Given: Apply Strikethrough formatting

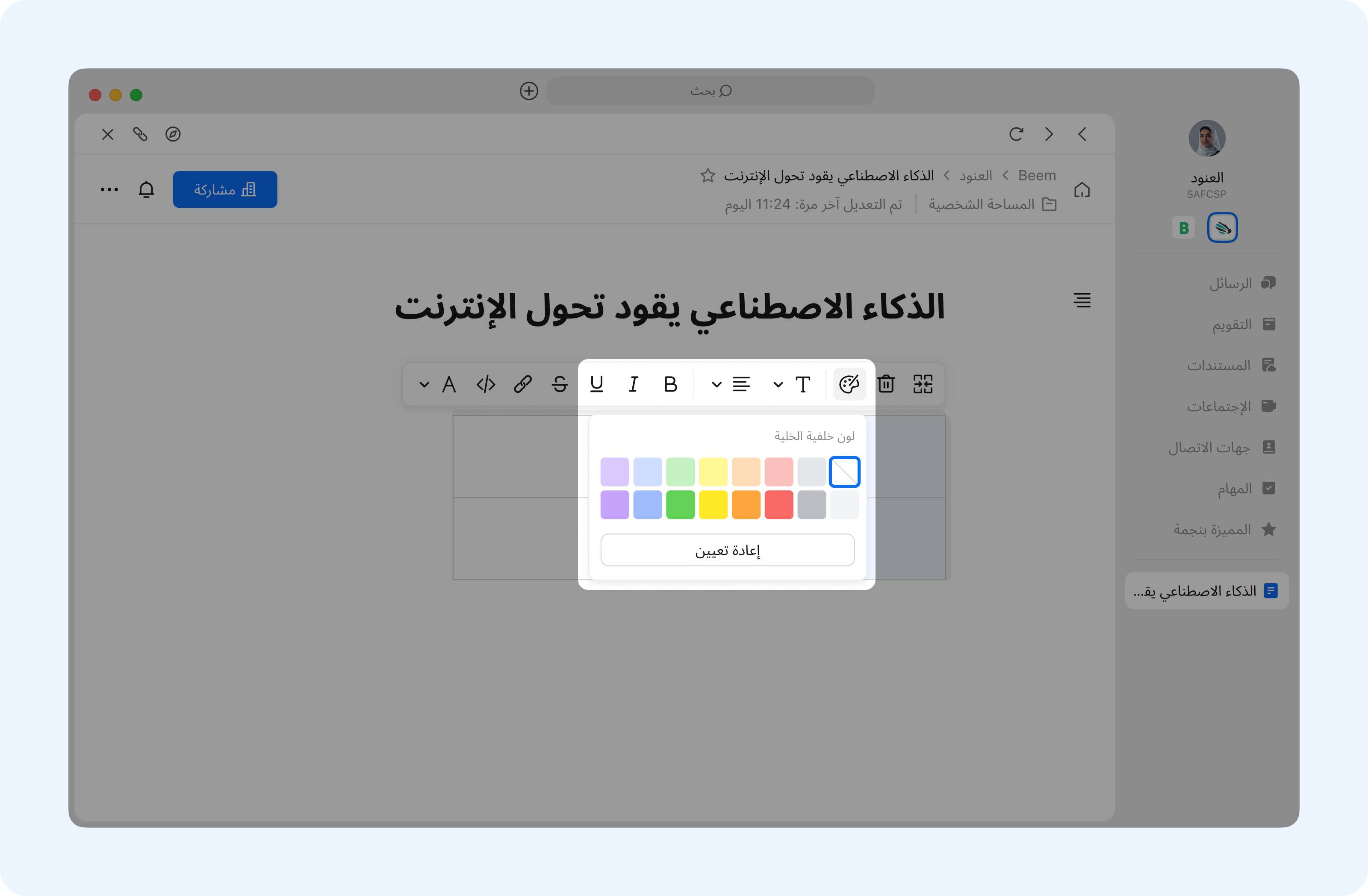Looking at the screenshot, I should (x=559, y=384).
